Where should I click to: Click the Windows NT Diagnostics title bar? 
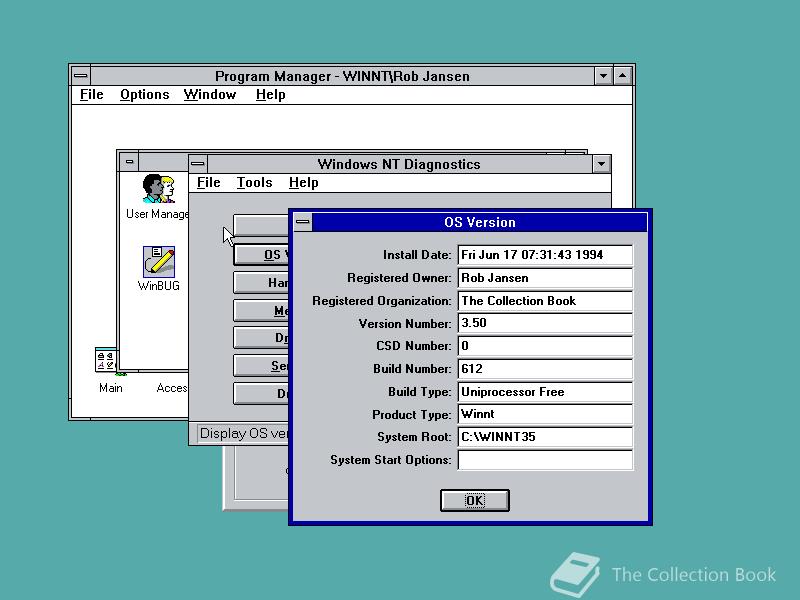click(399, 164)
